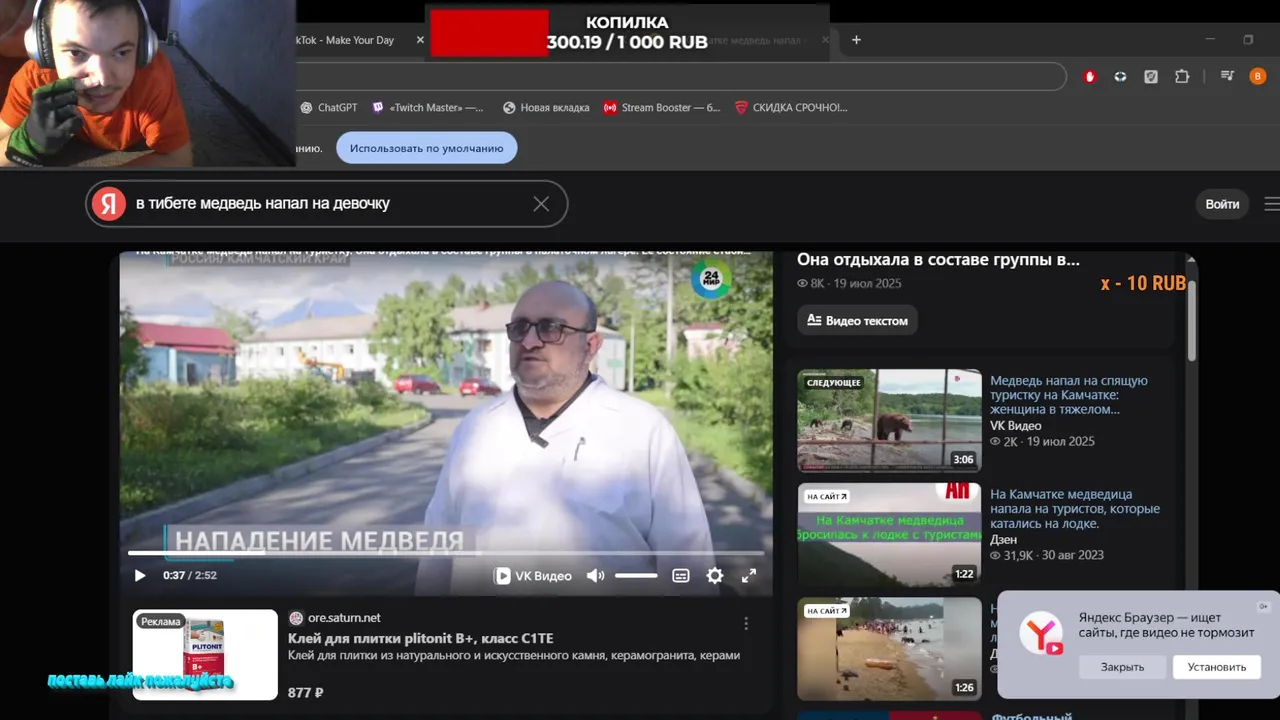This screenshot has width=1280, height=720.
Task: Clear the Yandex search query
Action: [x=541, y=204]
